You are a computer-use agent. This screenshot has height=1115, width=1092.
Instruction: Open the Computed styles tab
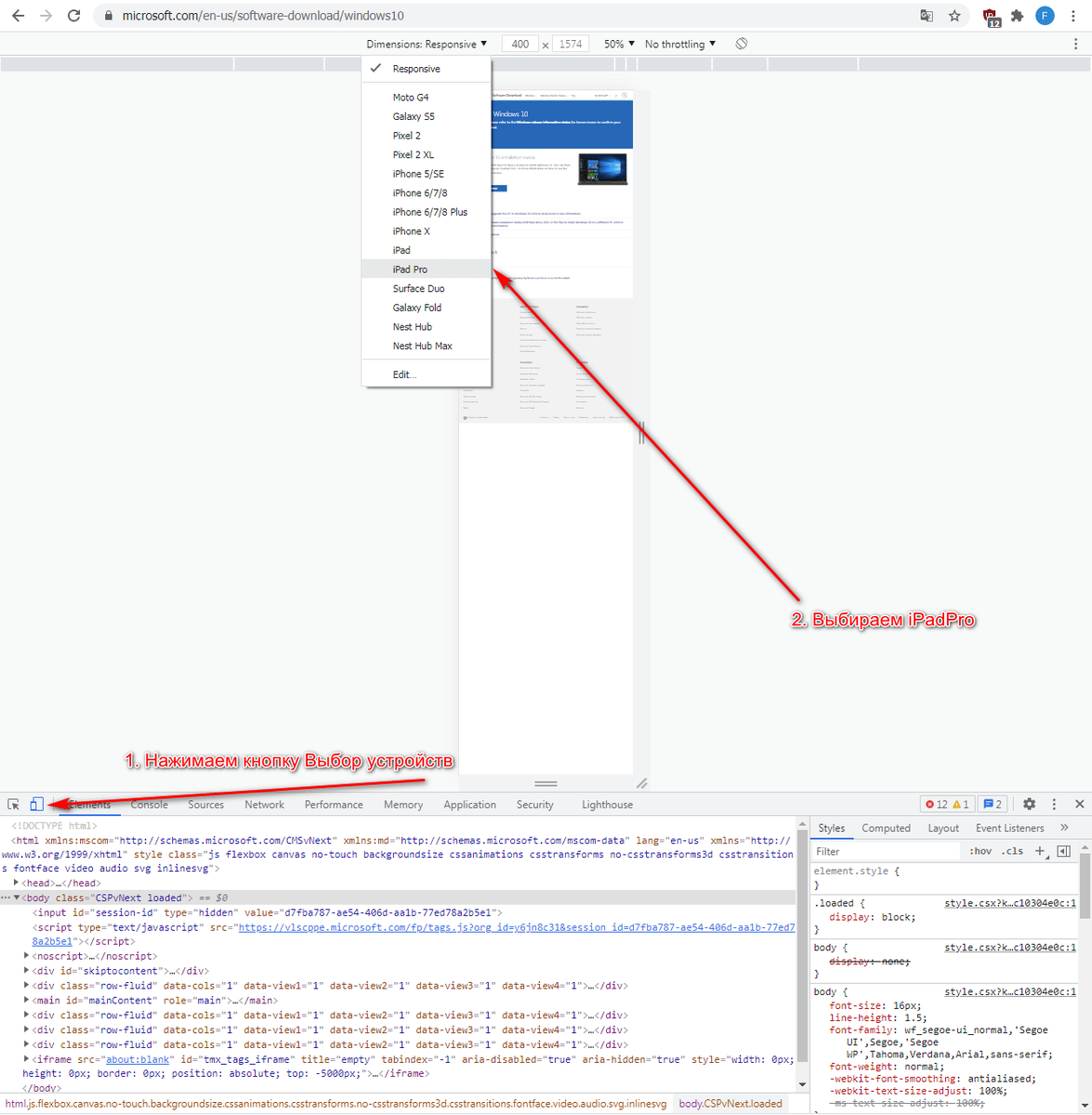(886, 828)
